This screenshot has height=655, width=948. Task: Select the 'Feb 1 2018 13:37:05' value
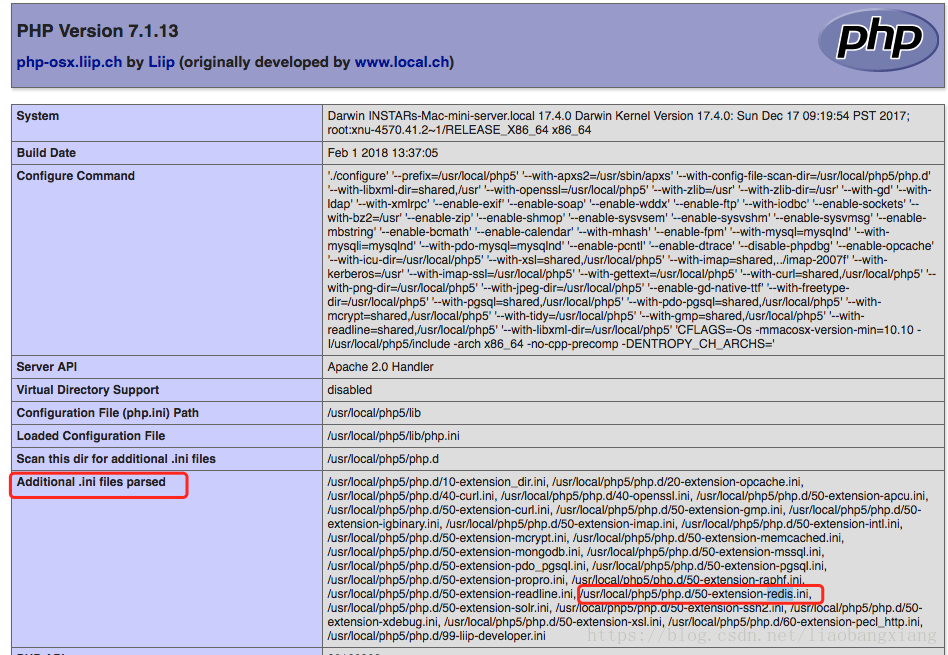point(383,153)
